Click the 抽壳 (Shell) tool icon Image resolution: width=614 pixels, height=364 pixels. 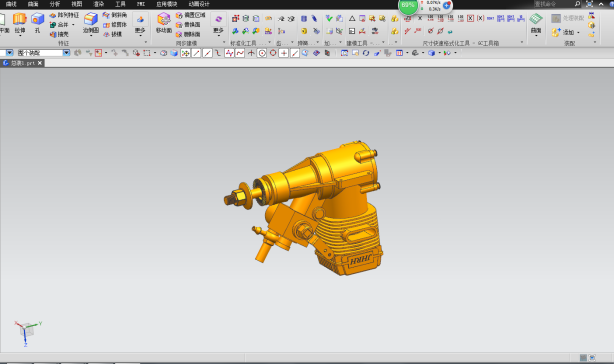(x=53, y=34)
